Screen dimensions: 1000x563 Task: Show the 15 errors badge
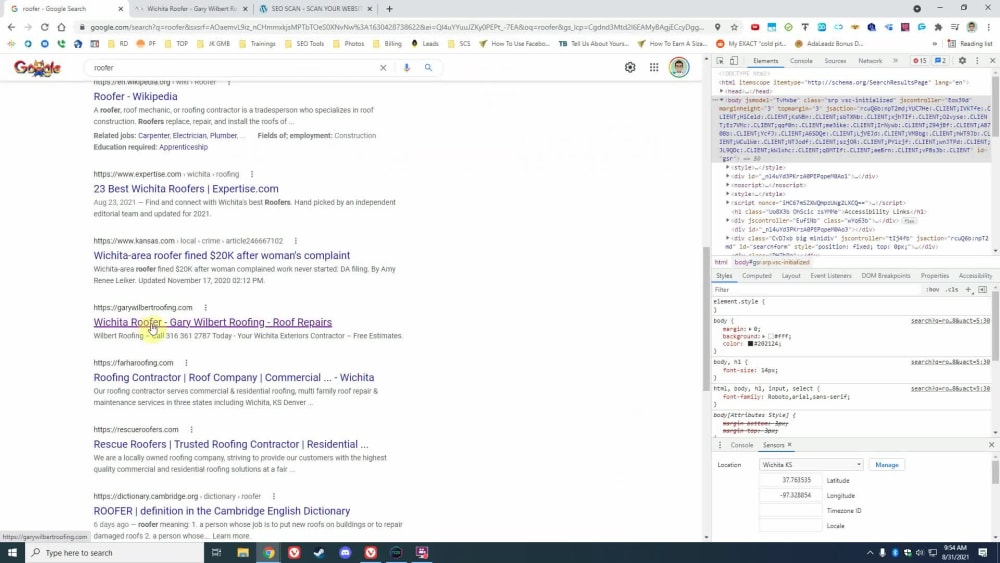[920, 61]
